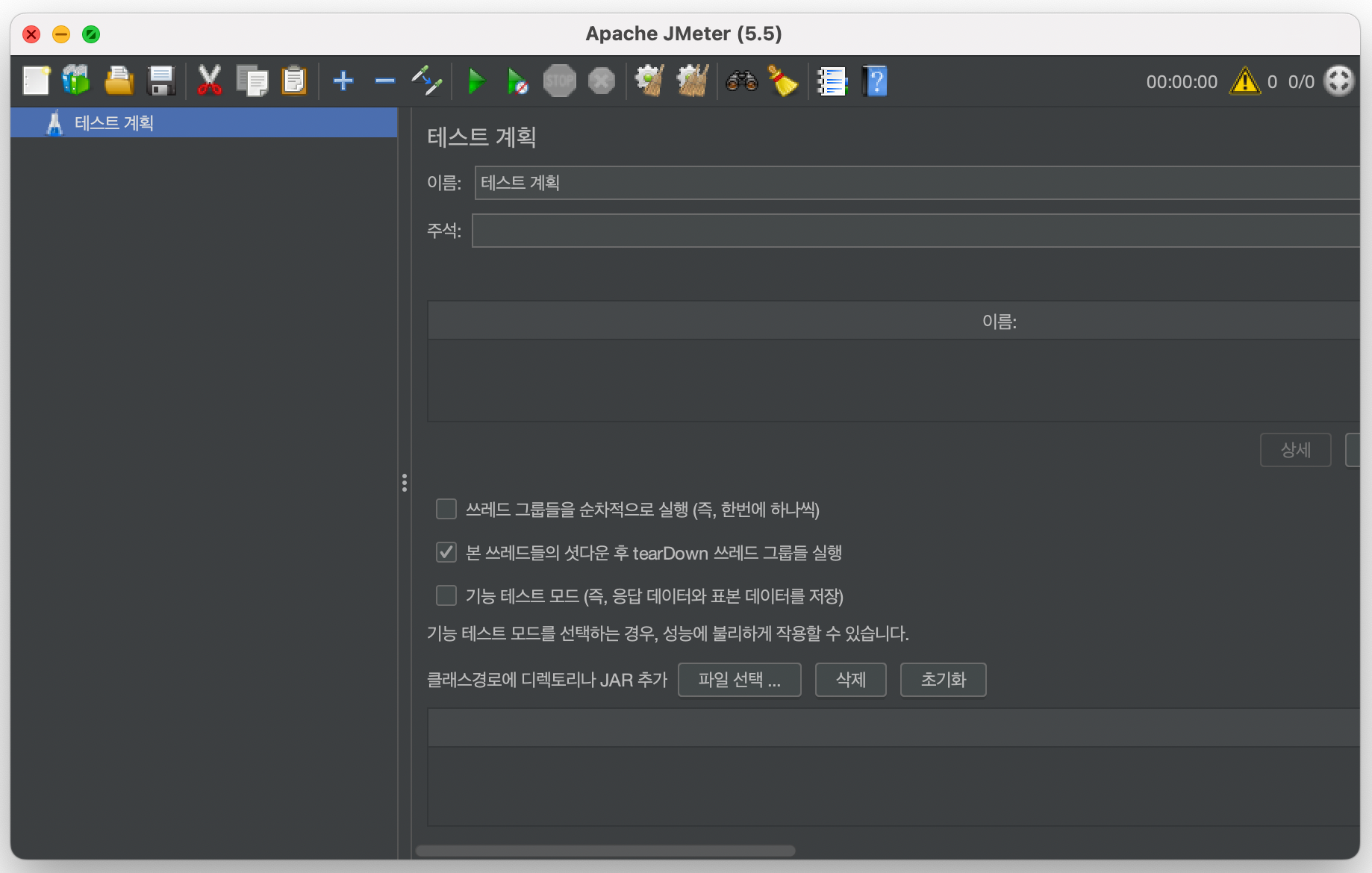Expand all tree nodes with plus icon
Image resolution: width=1372 pixels, height=873 pixels.
coord(343,81)
